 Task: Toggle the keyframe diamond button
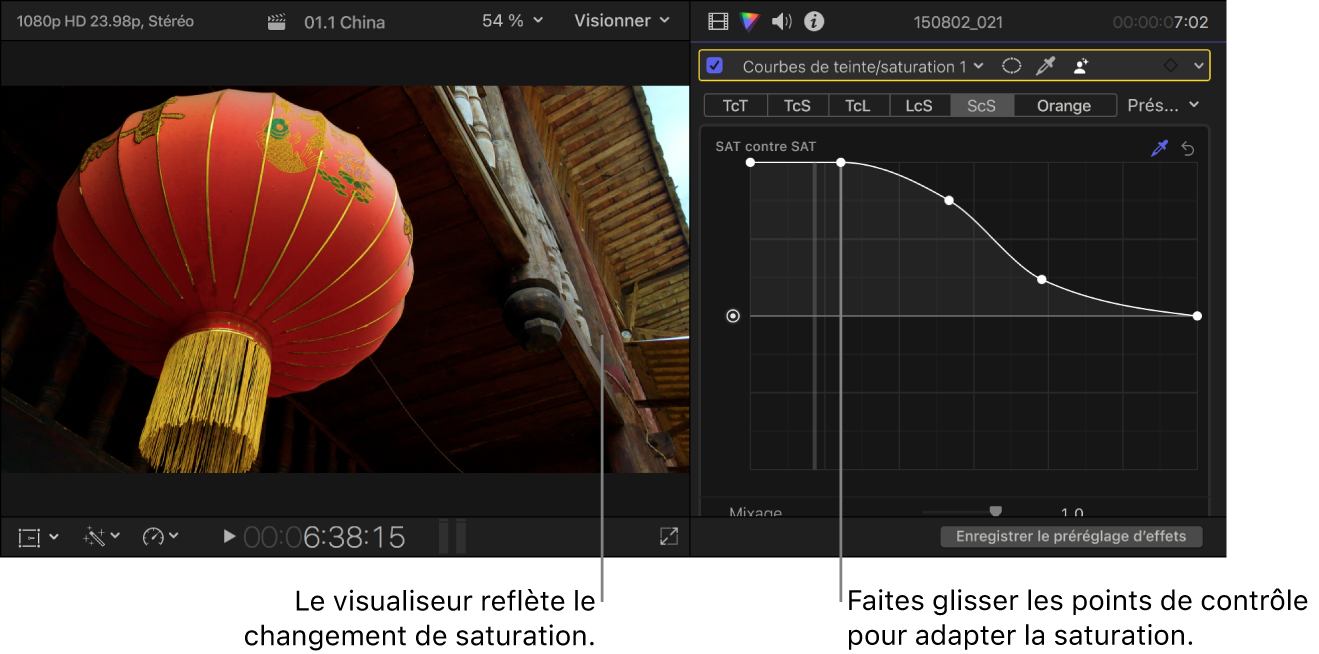point(1170,66)
